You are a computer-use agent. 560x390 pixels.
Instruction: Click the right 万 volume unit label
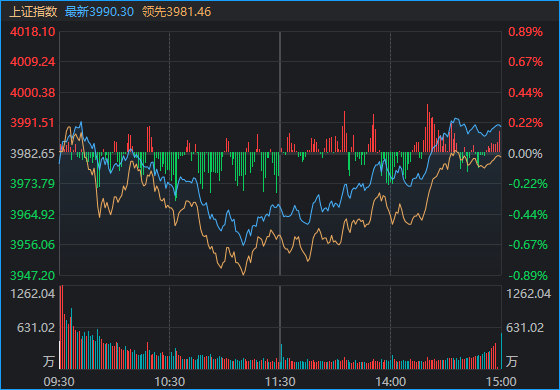point(512,361)
